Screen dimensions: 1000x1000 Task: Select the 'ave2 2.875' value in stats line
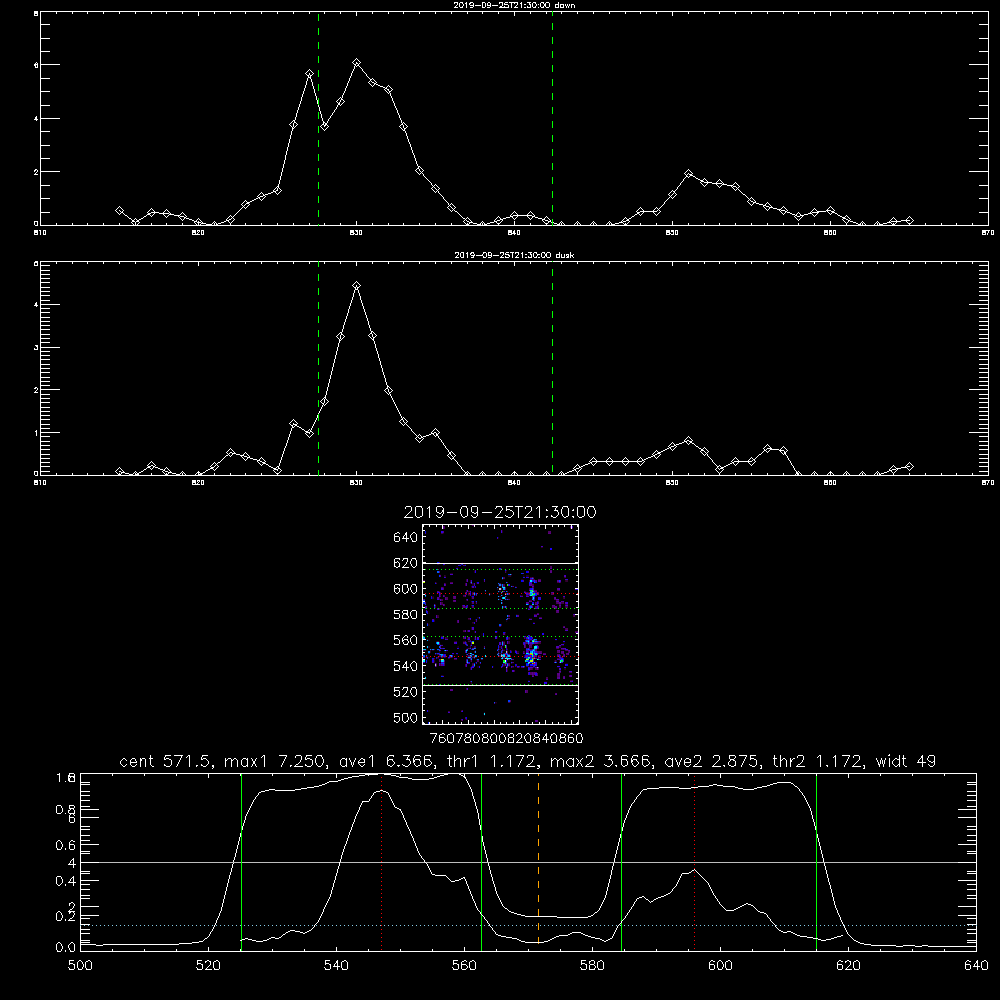pyautogui.click(x=712, y=761)
